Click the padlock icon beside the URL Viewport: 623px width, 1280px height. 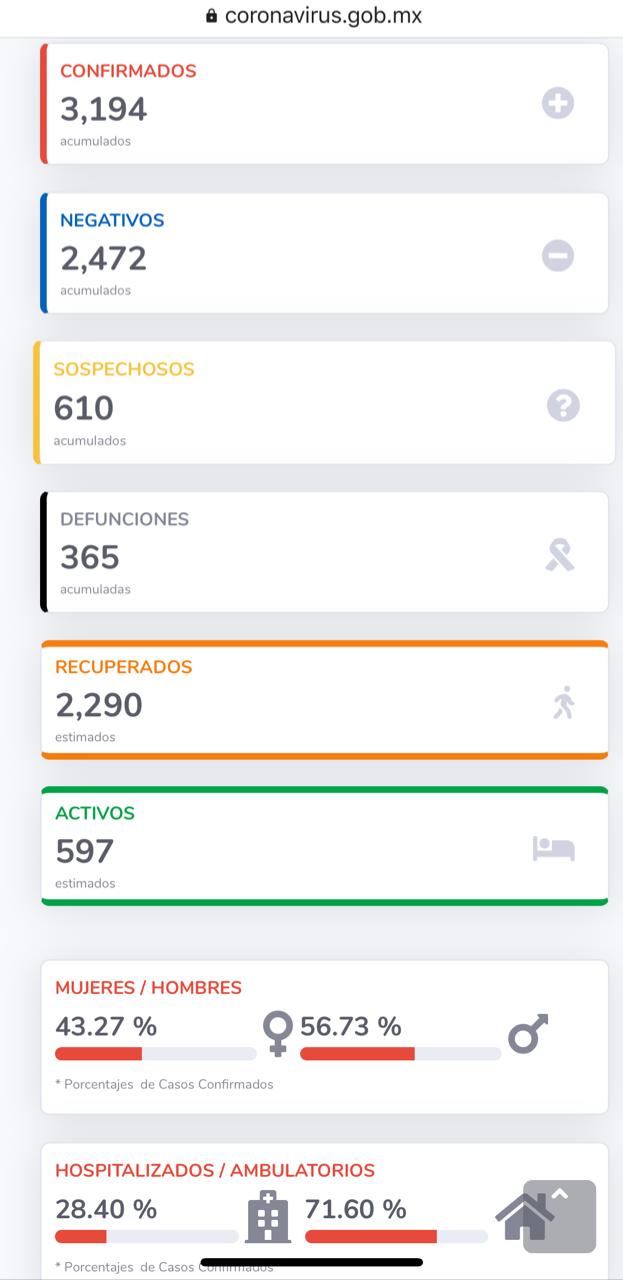(211, 15)
